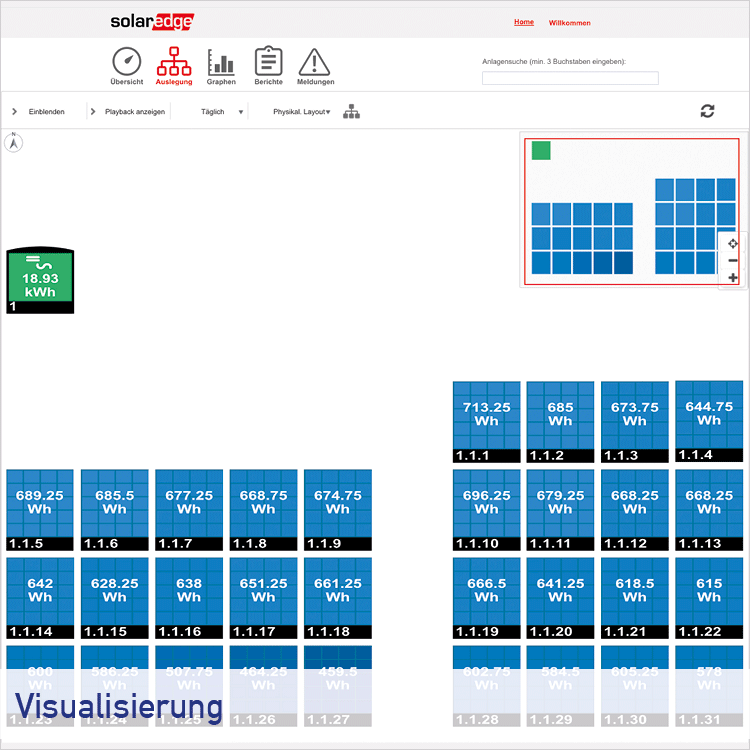Click the refresh icon
The width and height of the screenshot is (750, 750).
(x=708, y=111)
